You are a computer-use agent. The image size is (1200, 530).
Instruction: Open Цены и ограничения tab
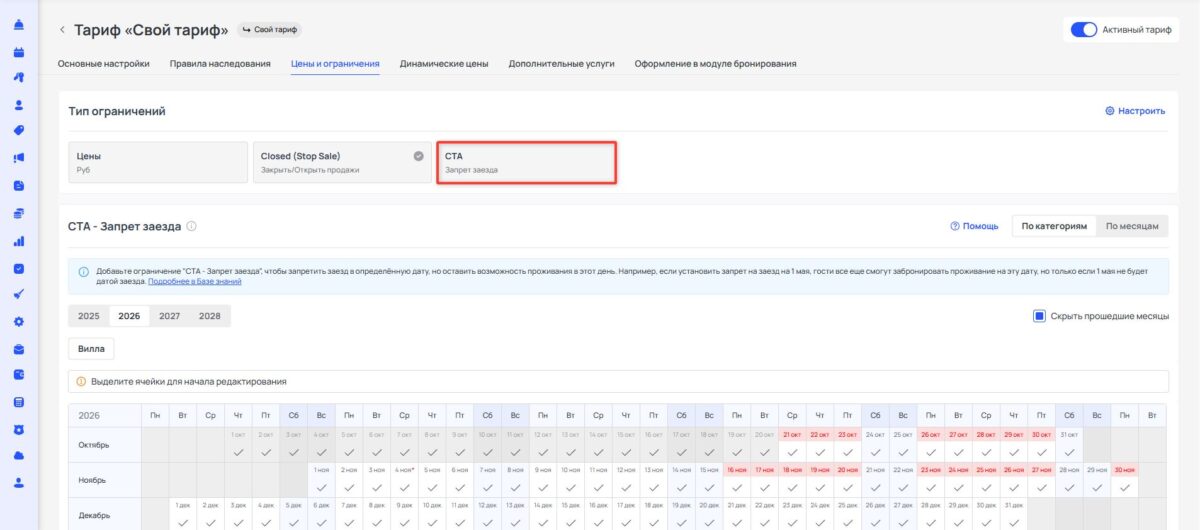(x=335, y=64)
